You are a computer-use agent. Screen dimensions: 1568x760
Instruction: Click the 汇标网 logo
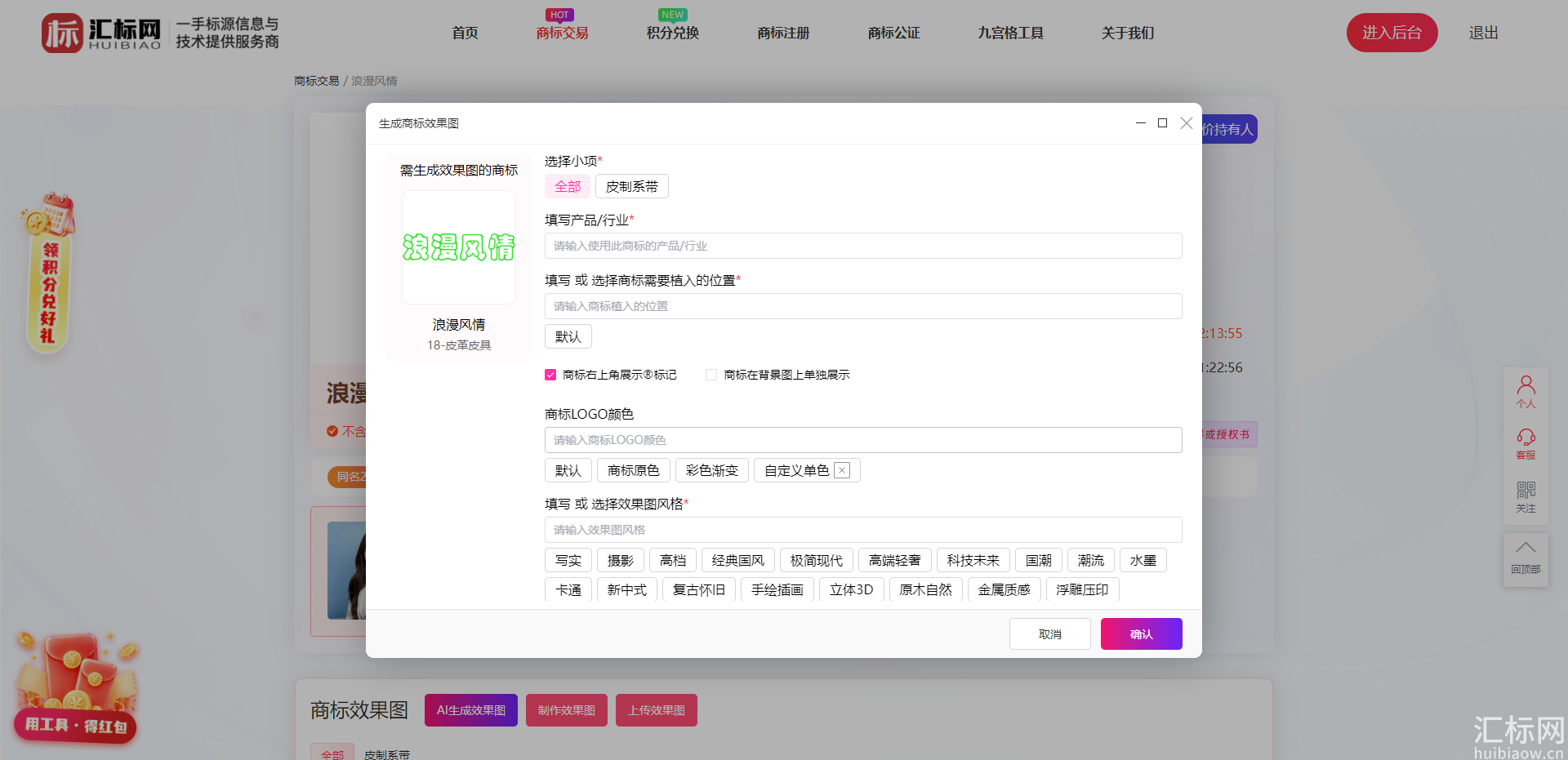pos(160,33)
